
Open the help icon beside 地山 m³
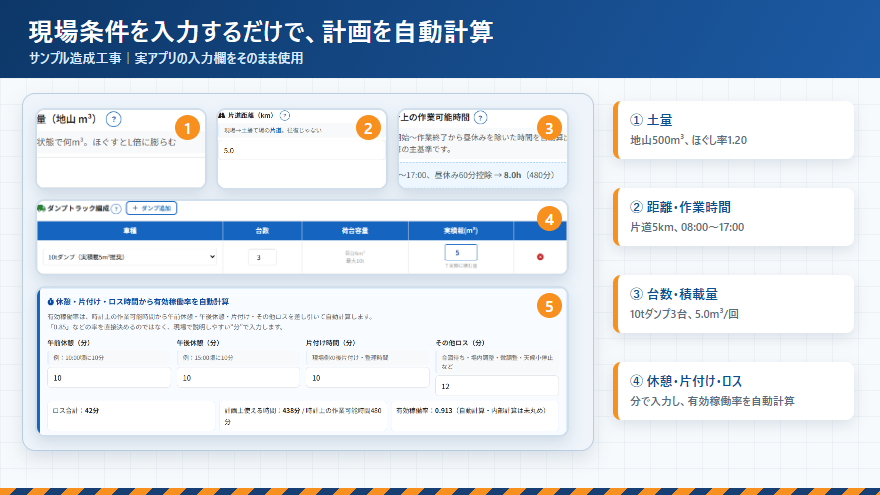113,119
